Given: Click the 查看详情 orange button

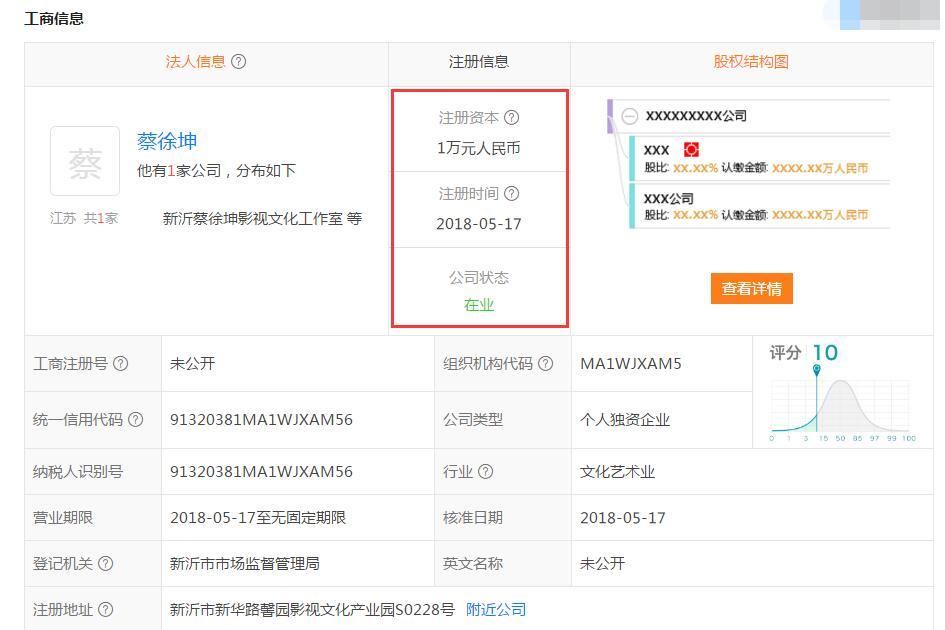Looking at the screenshot, I should click(x=752, y=288).
